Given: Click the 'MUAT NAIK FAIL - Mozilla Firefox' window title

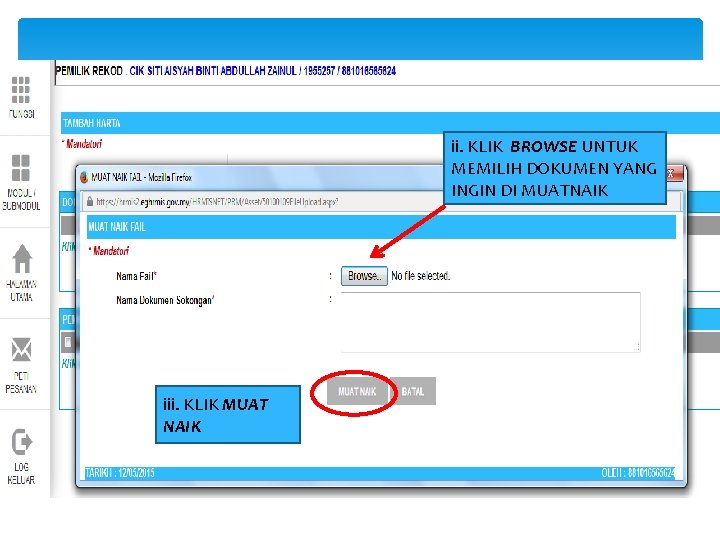Looking at the screenshot, I should (141, 177).
